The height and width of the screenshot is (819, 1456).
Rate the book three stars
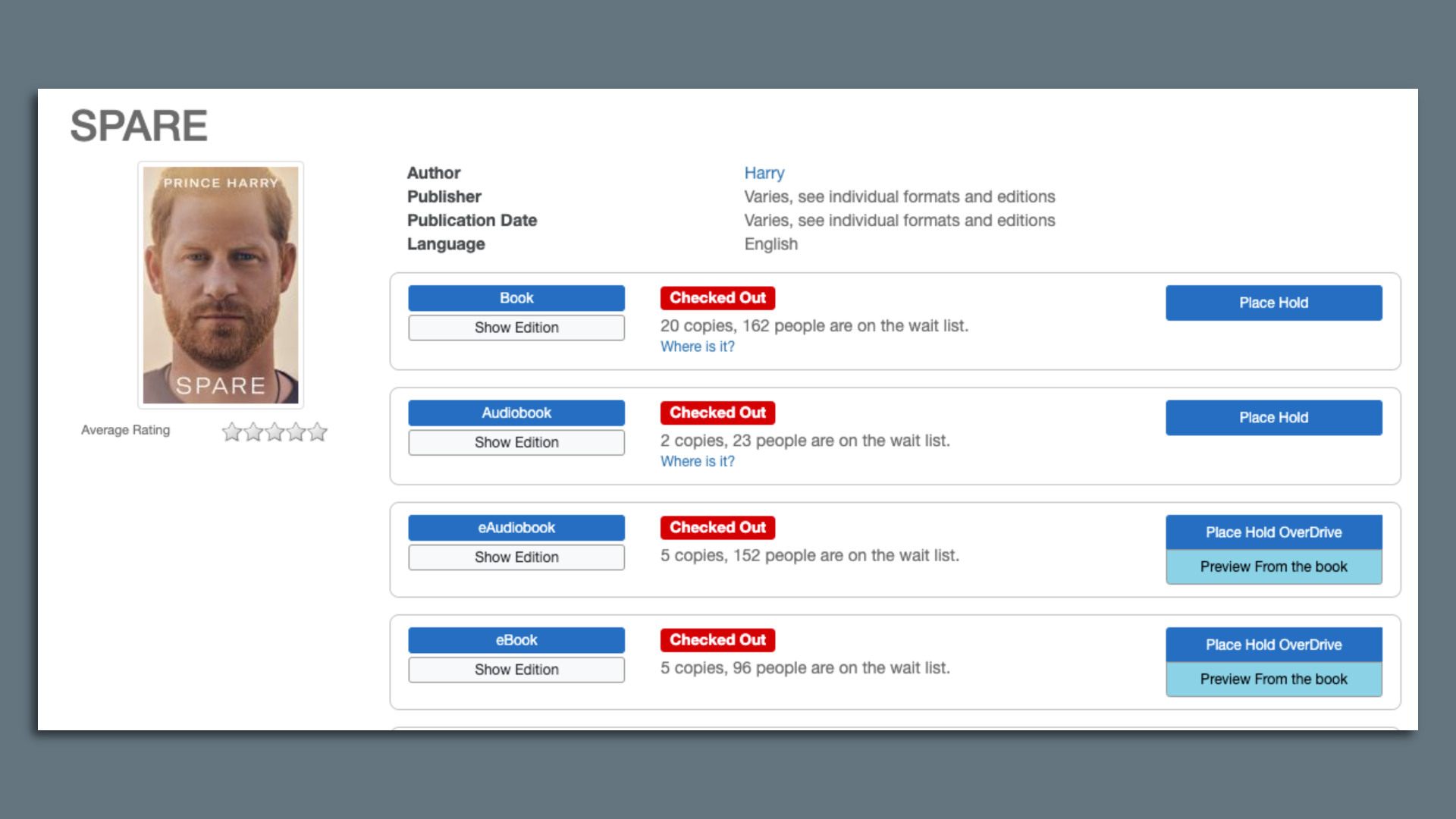pyautogui.click(x=275, y=431)
